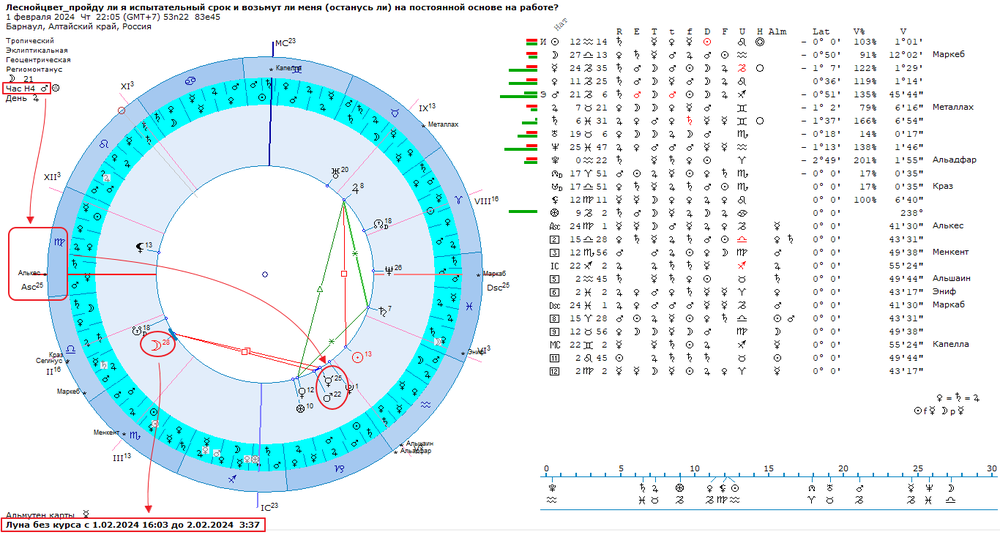The image size is (1000, 535).
Task: Click the 'Час H4' planetary hour label
Action: 20,89
